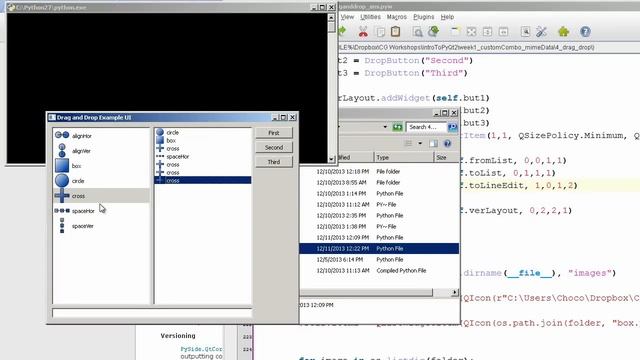This screenshot has height=360, width=640.
Task: Click the blue box icon in left list
Action: coord(62,165)
